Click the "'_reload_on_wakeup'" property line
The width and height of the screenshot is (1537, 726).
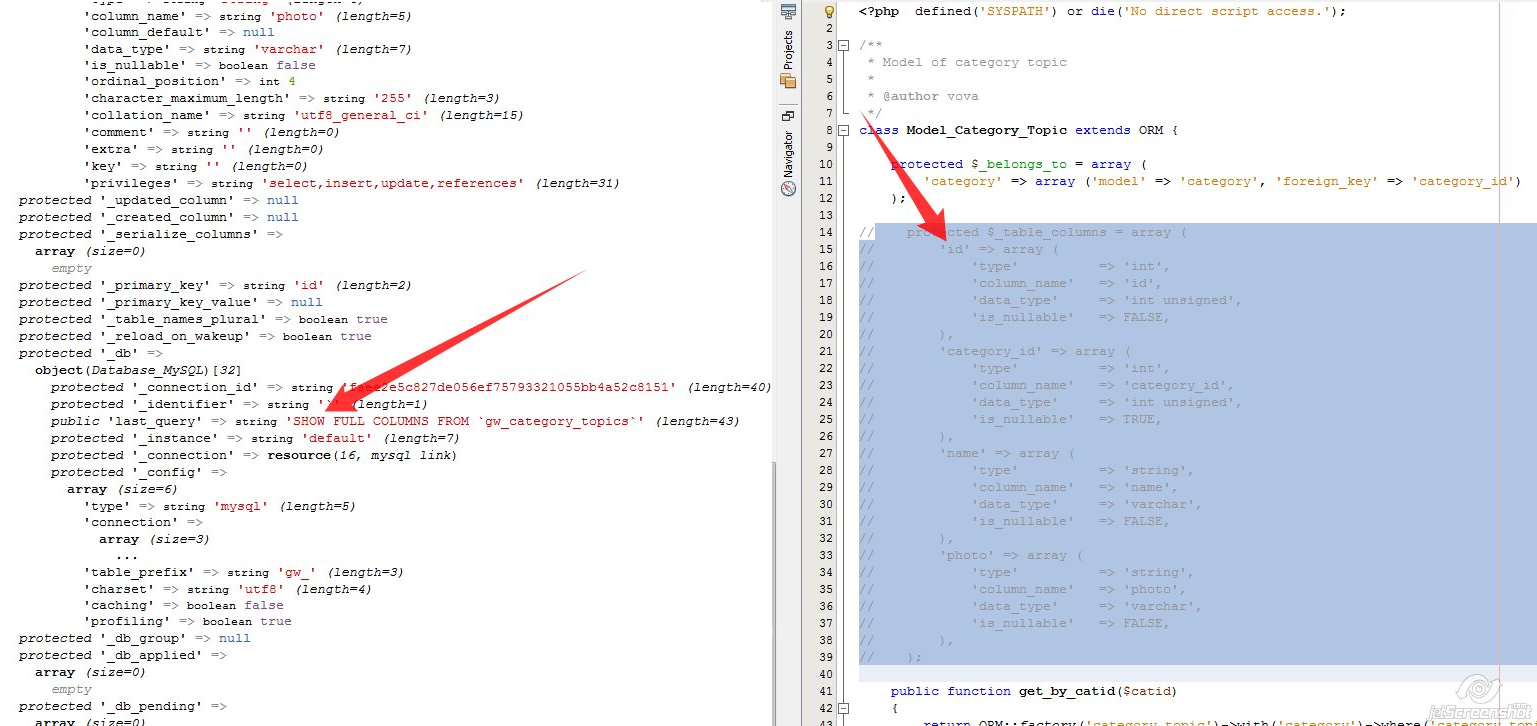(x=195, y=336)
